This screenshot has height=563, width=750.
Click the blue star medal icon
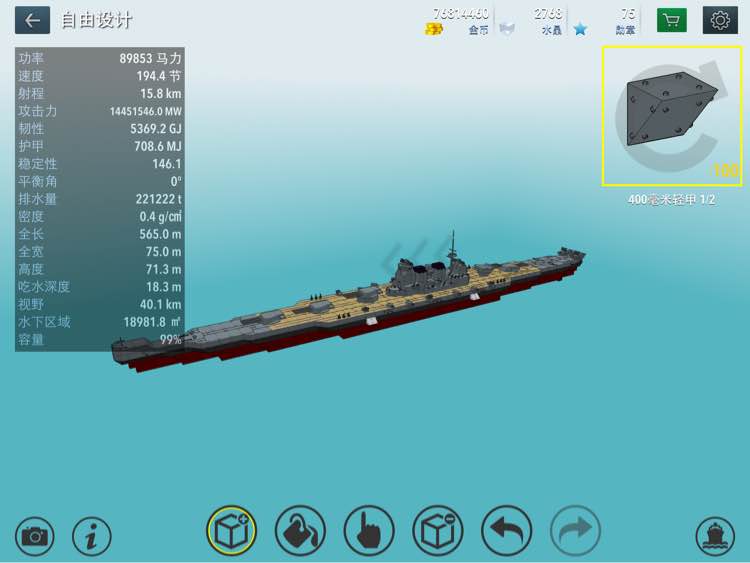(580, 30)
